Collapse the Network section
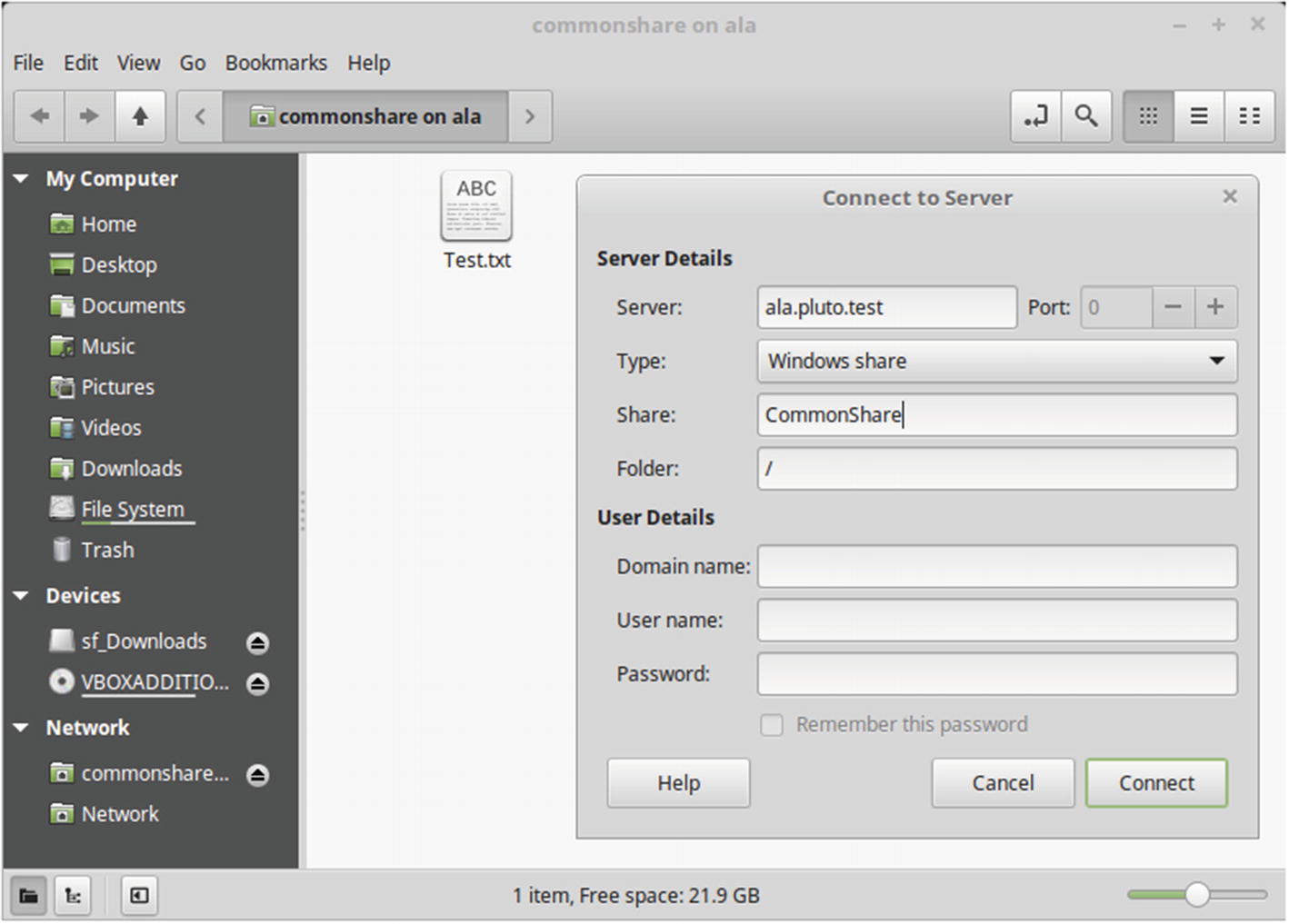 (x=22, y=728)
